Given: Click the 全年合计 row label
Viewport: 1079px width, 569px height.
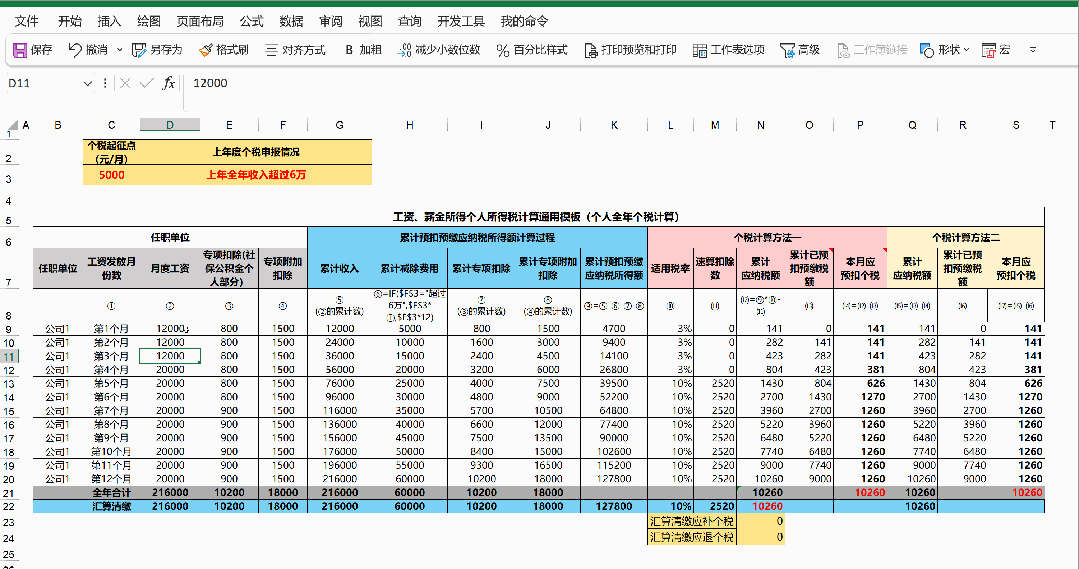Looking at the screenshot, I should (111, 493).
